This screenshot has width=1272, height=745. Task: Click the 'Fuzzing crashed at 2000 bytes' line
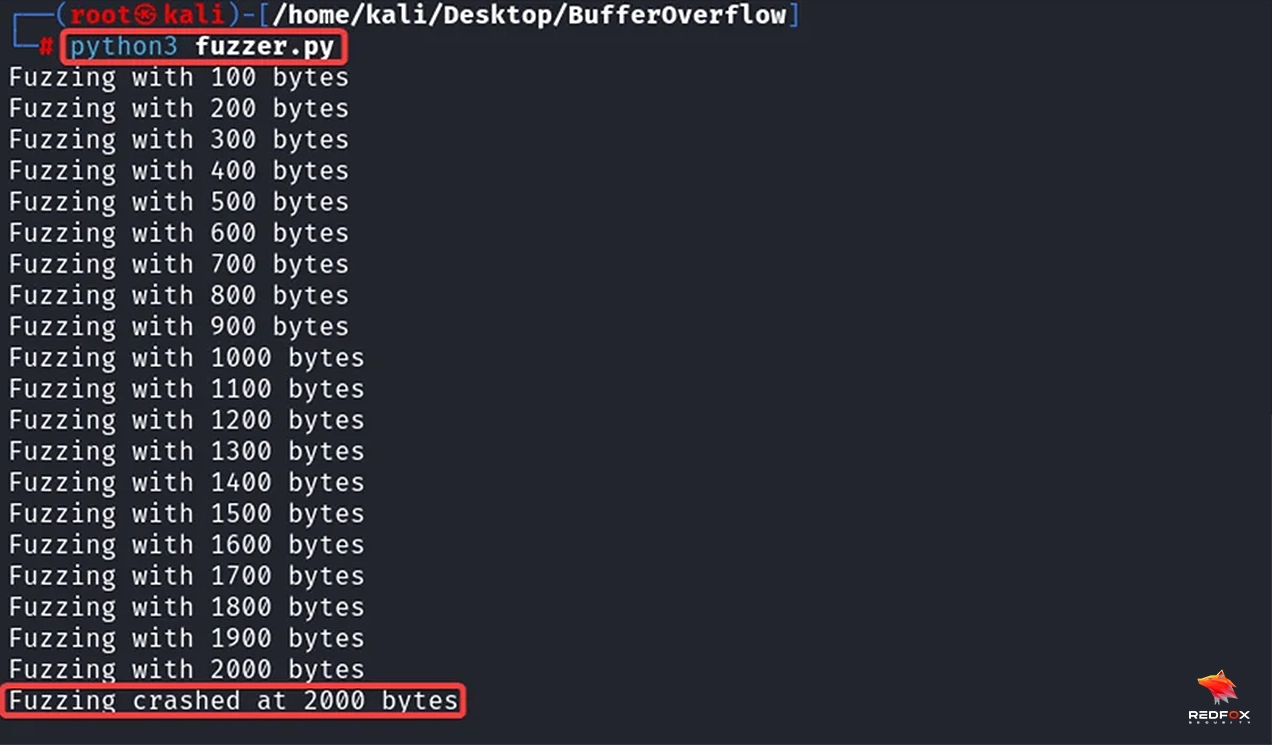point(233,701)
